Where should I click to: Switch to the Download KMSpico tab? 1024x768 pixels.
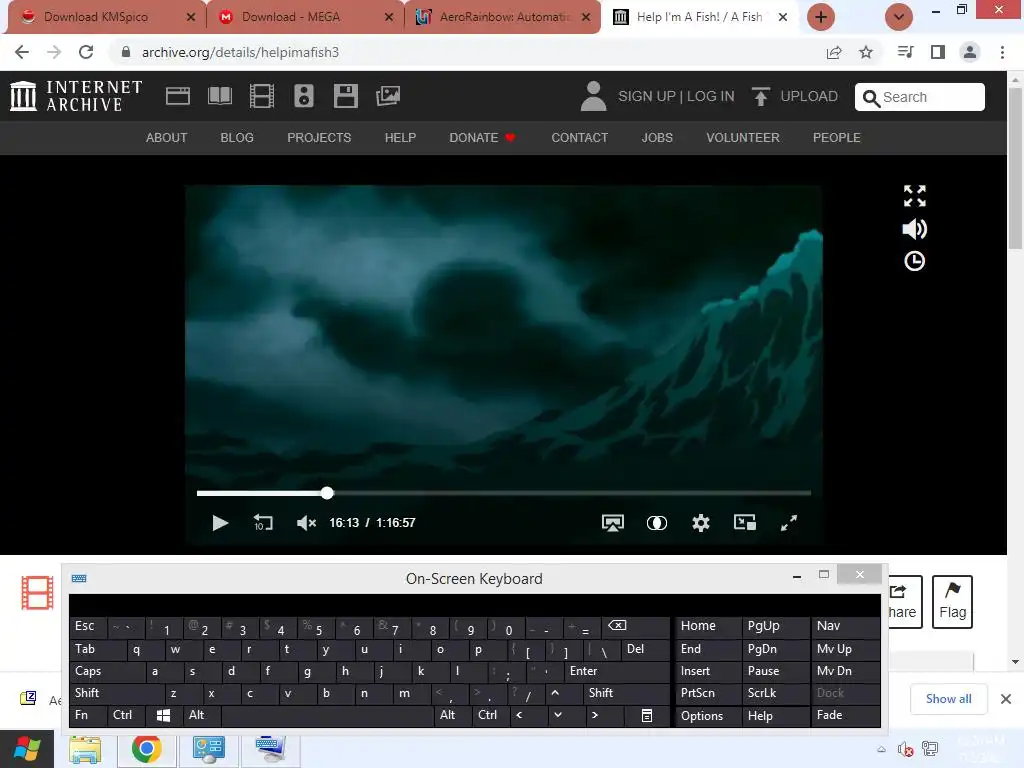pyautogui.click(x=107, y=17)
